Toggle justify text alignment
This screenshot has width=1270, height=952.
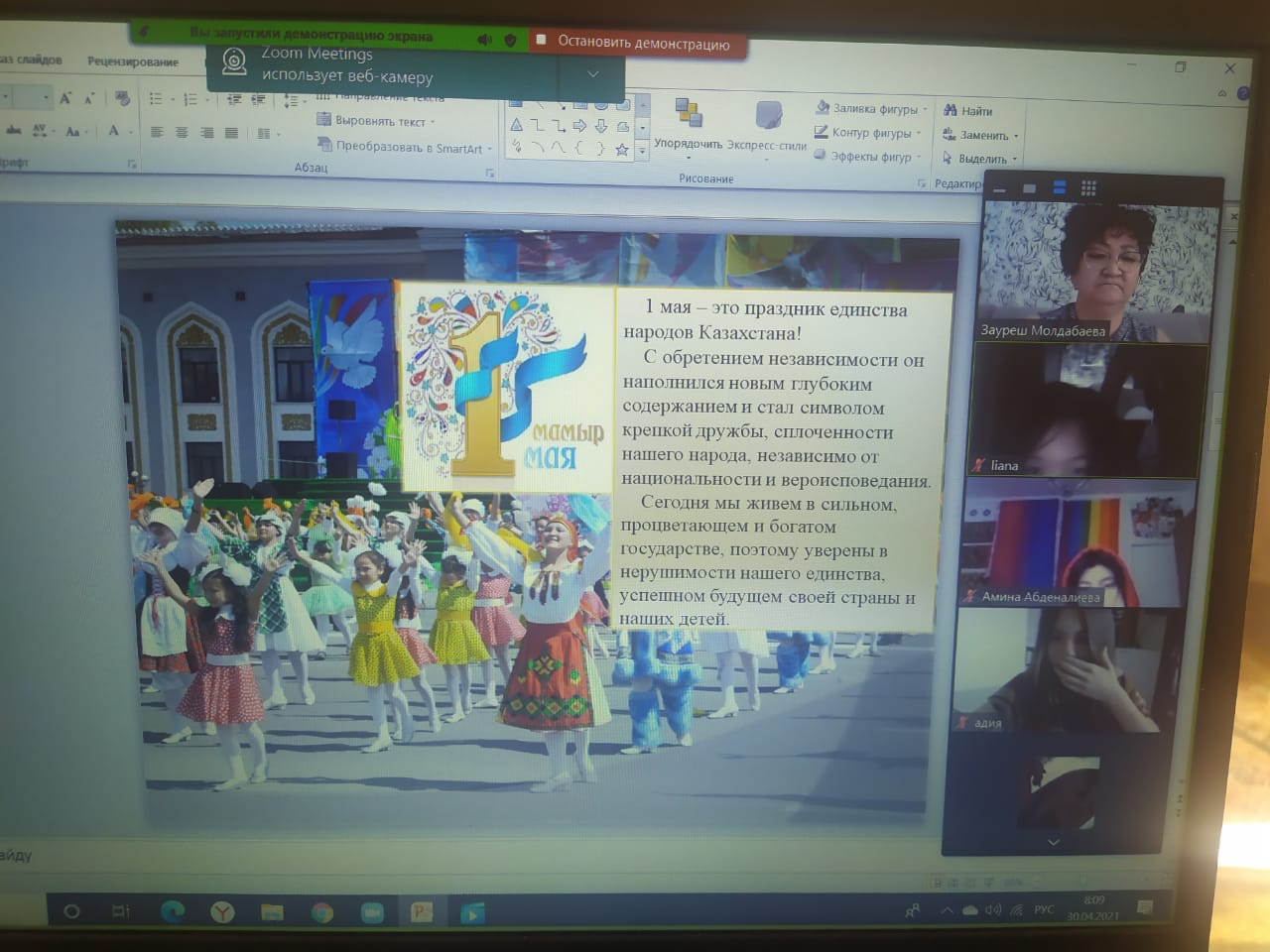pyautogui.click(x=231, y=133)
